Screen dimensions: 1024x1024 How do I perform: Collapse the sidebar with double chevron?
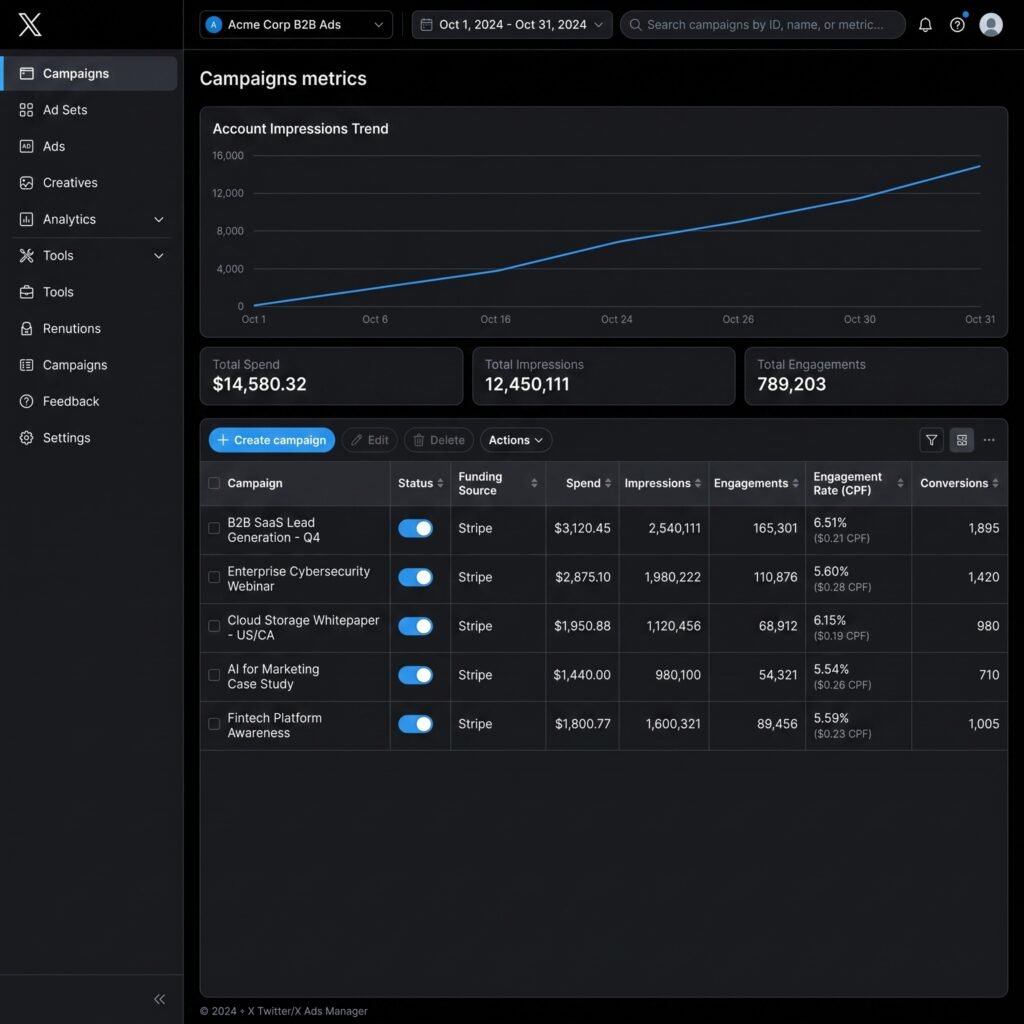pyautogui.click(x=159, y=999)
